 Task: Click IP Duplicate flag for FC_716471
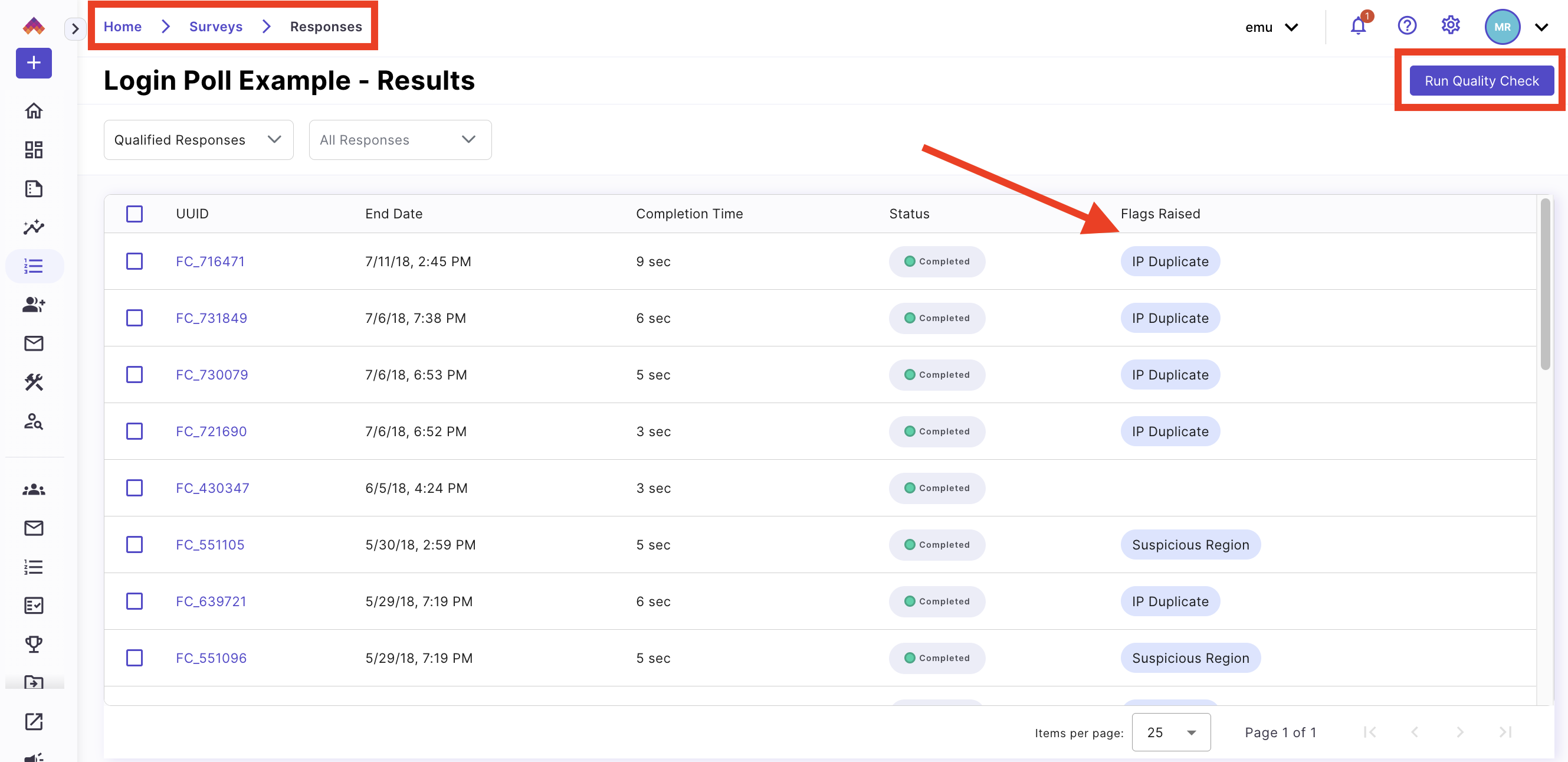[x=1170, y=261]
